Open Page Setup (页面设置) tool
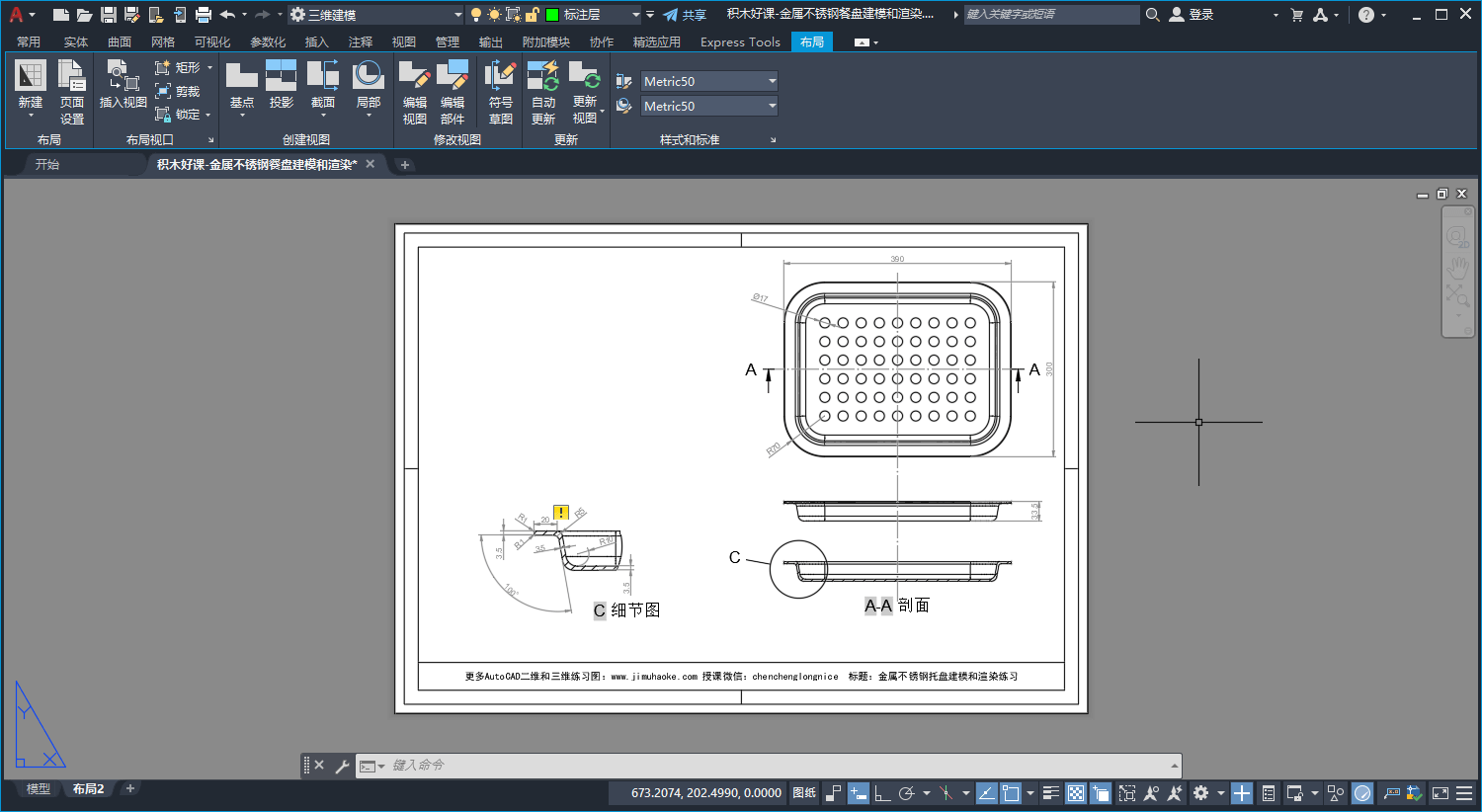Screen dimensions: 1482x812 point(71,77)
